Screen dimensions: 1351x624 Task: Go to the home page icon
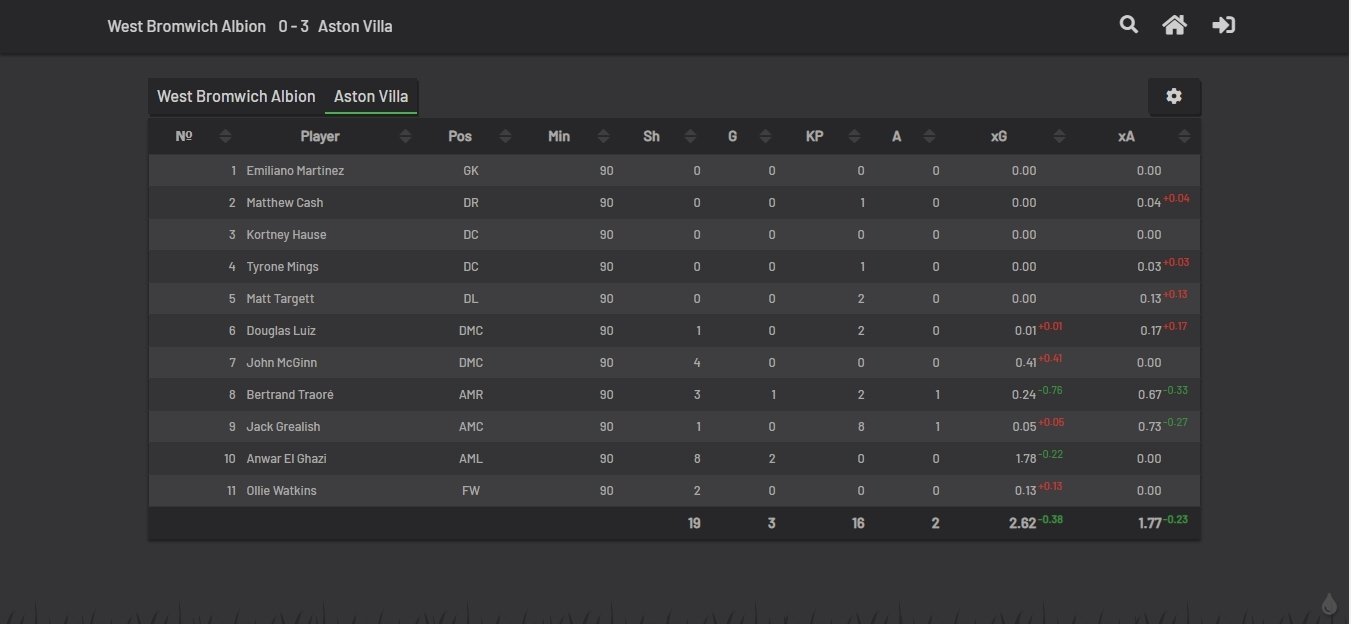(x=1174, y=25)
